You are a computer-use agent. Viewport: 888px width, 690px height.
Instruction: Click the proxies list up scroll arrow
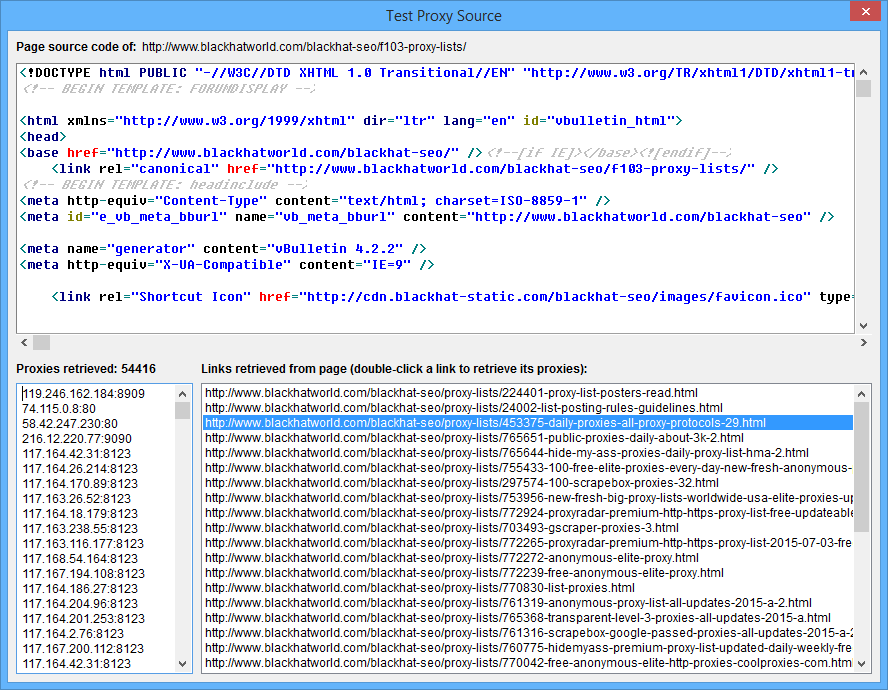click(x=182, y=394)
